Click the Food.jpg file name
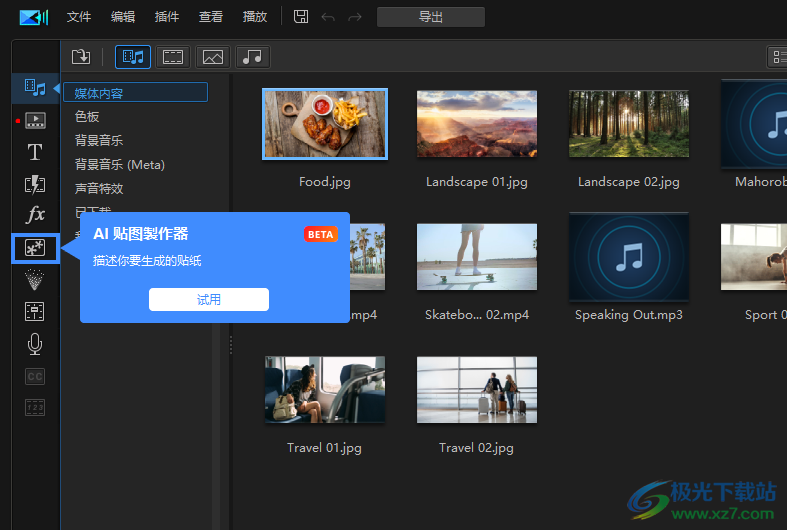The height and width of the screenshot is (530, 787). click(x=325, y=182)
